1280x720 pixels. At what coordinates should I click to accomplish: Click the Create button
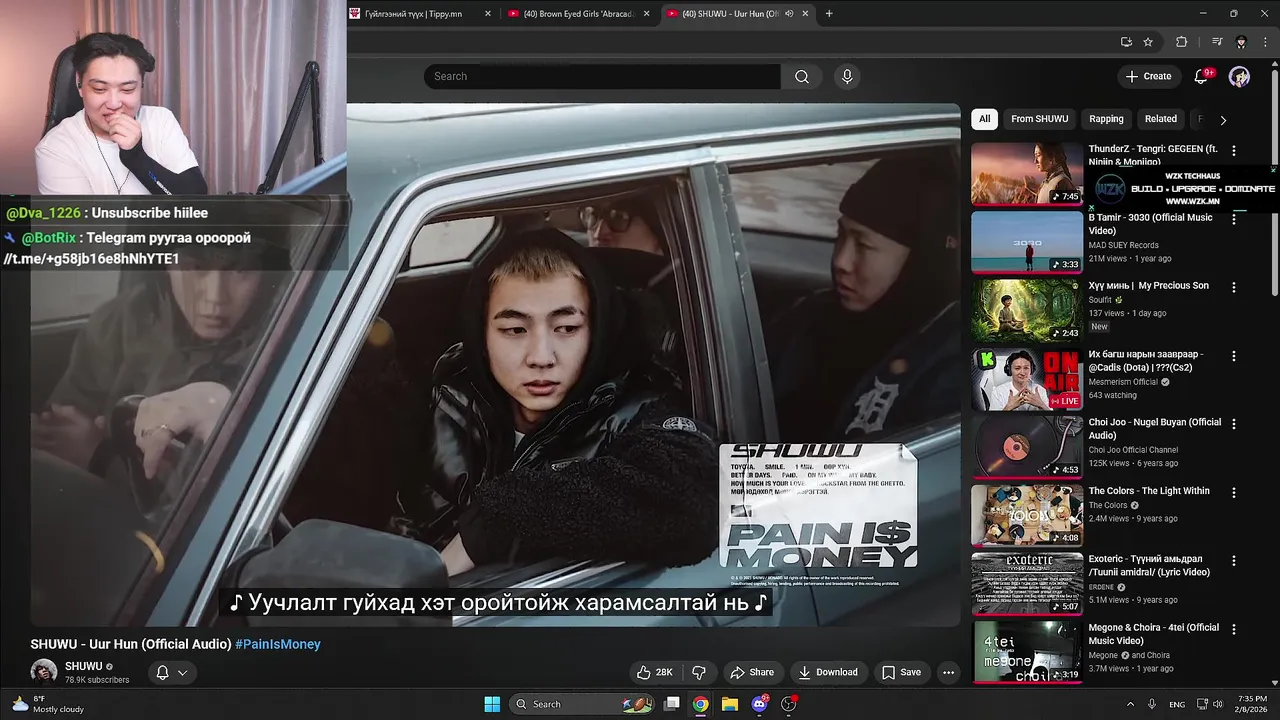coord(1148,77)
